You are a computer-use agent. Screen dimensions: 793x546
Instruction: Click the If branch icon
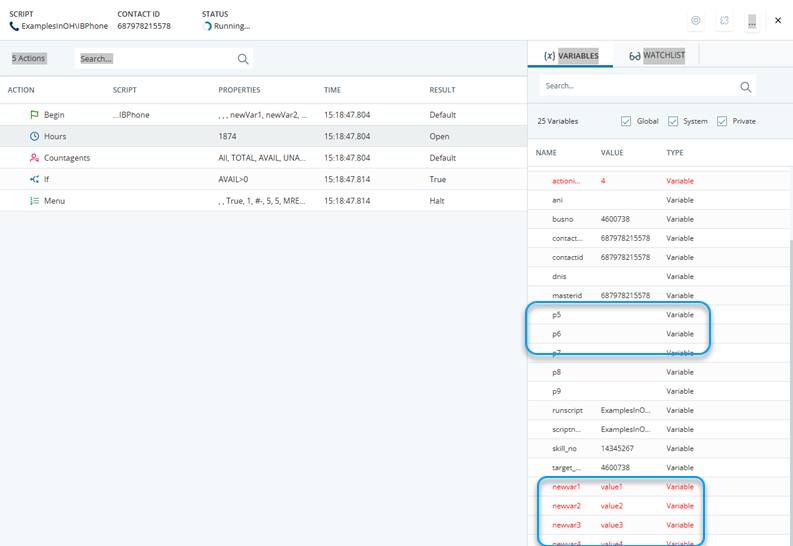click(x=34, y=179)
